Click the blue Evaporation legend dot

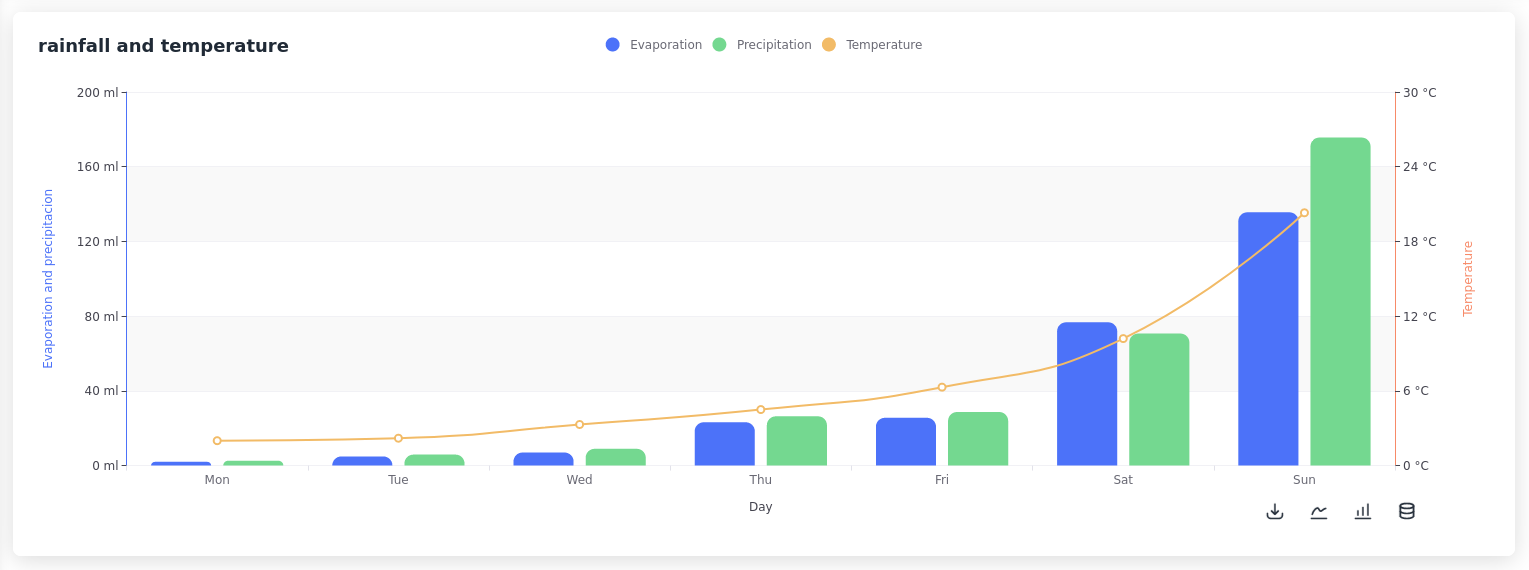tap(613, 45)
